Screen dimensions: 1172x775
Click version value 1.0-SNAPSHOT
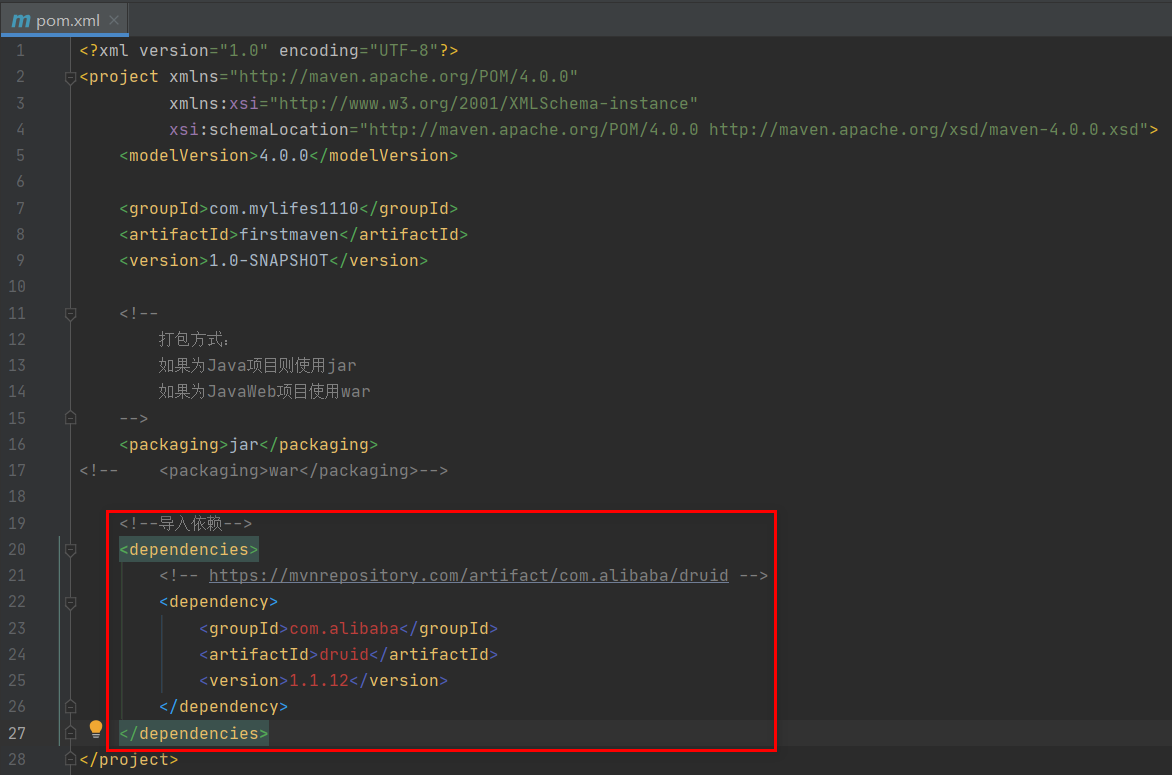point(268,261)
